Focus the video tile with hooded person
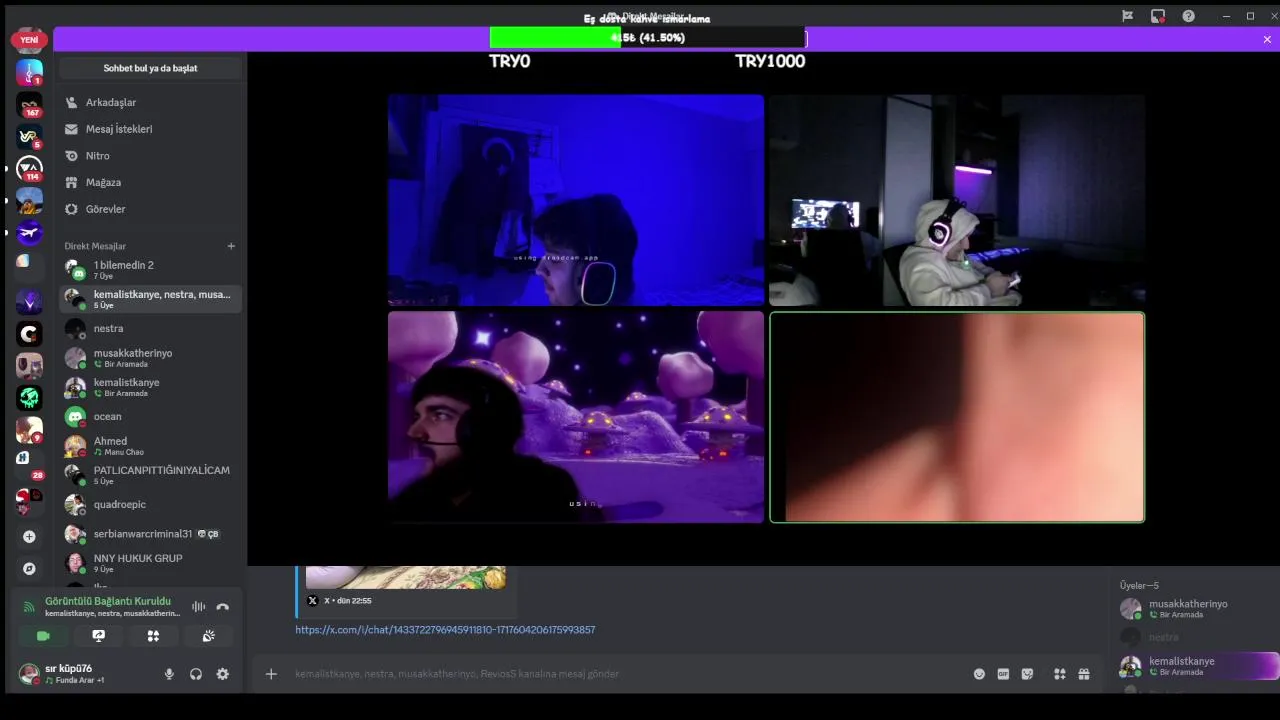Screen dimensions: 1280x720 pyautogui.click(x=957, y=200)
